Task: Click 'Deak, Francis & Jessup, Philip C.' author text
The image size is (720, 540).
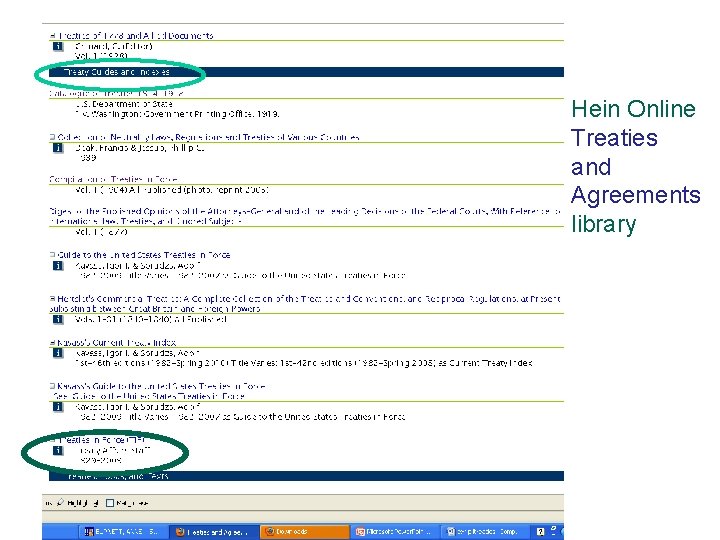Action: (x=140, y=148)
